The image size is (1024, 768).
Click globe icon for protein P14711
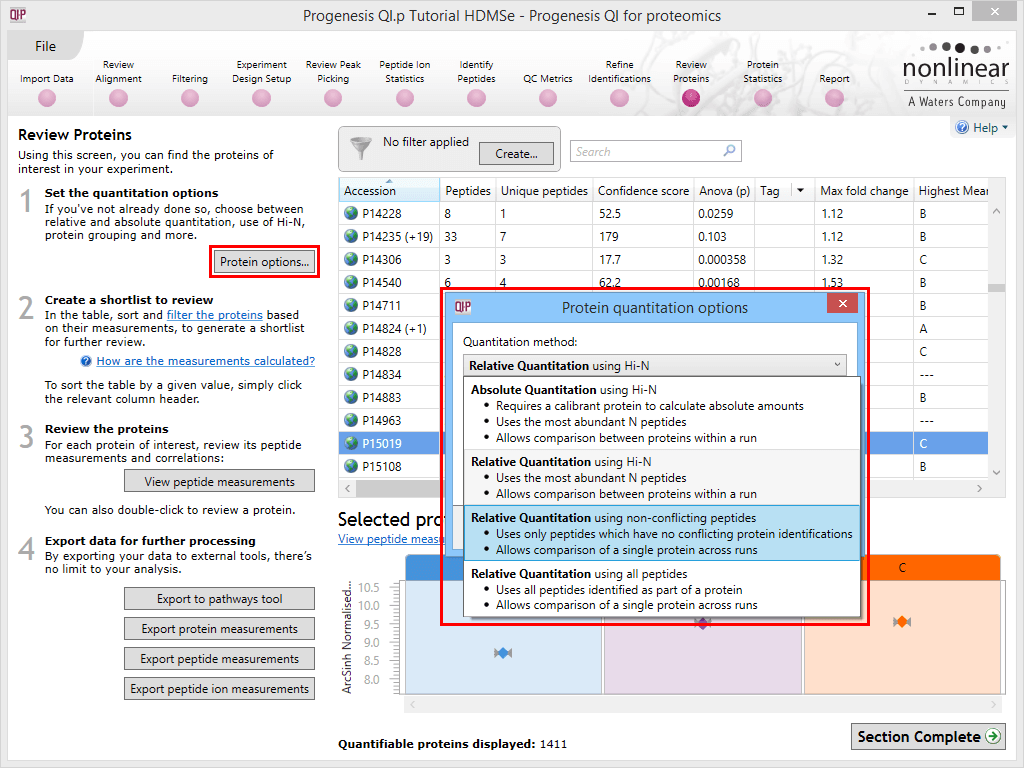tap(351, 305)
